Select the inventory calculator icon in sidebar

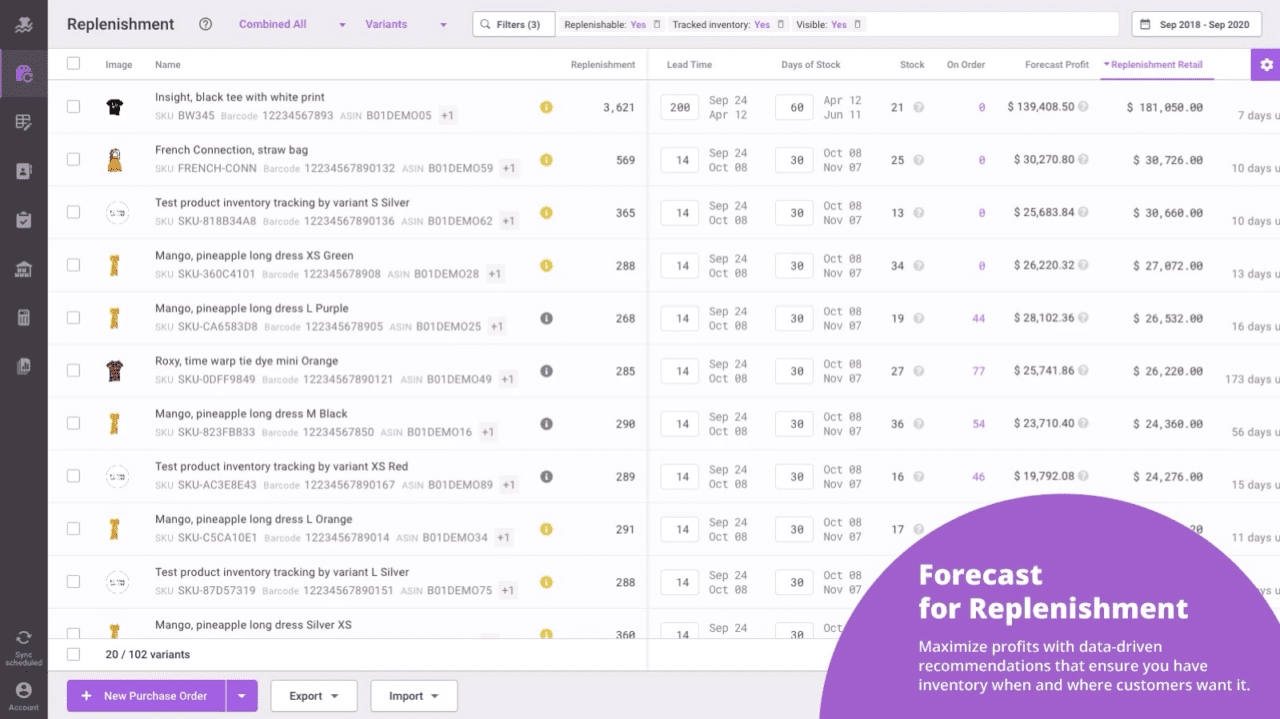click(x=22, y=316)
